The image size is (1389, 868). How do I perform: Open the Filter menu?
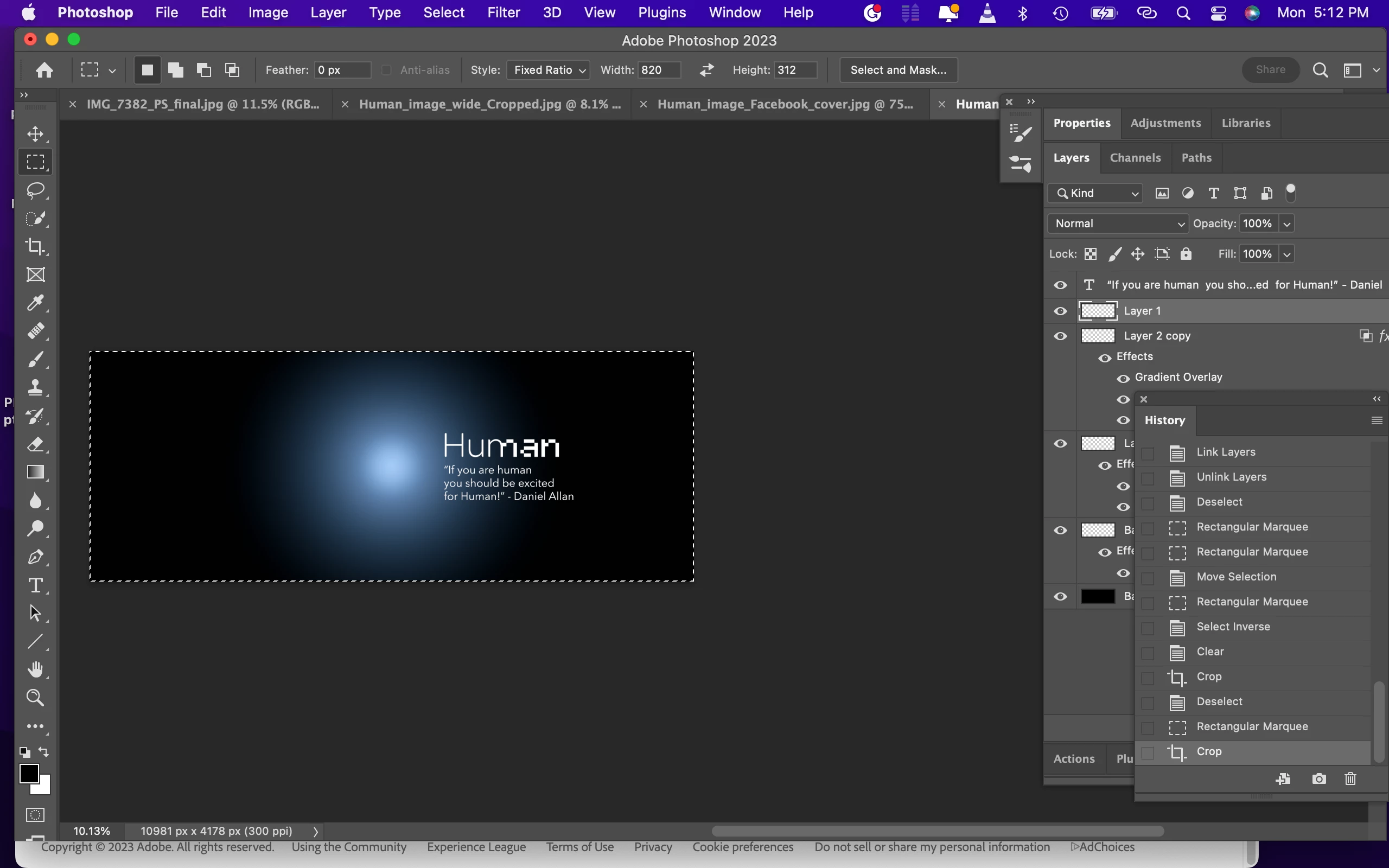pos(503,12)
